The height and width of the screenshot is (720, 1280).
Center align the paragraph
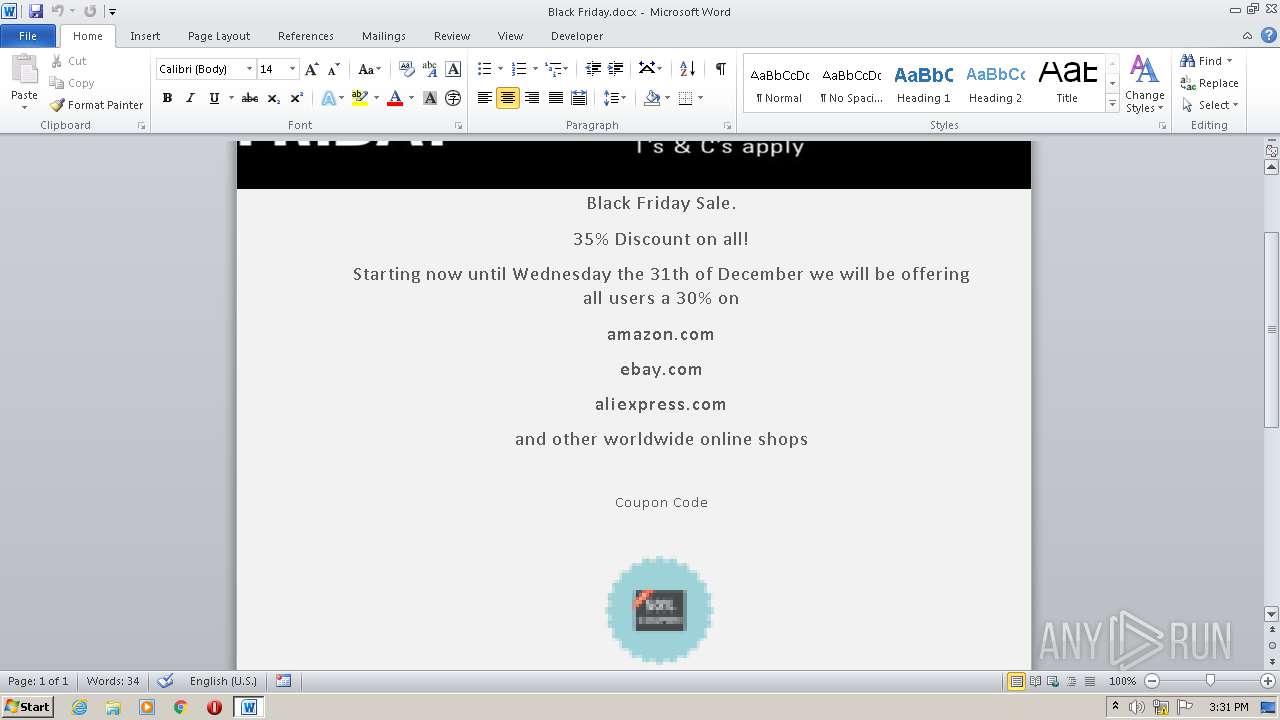click(x=508, y=98)
